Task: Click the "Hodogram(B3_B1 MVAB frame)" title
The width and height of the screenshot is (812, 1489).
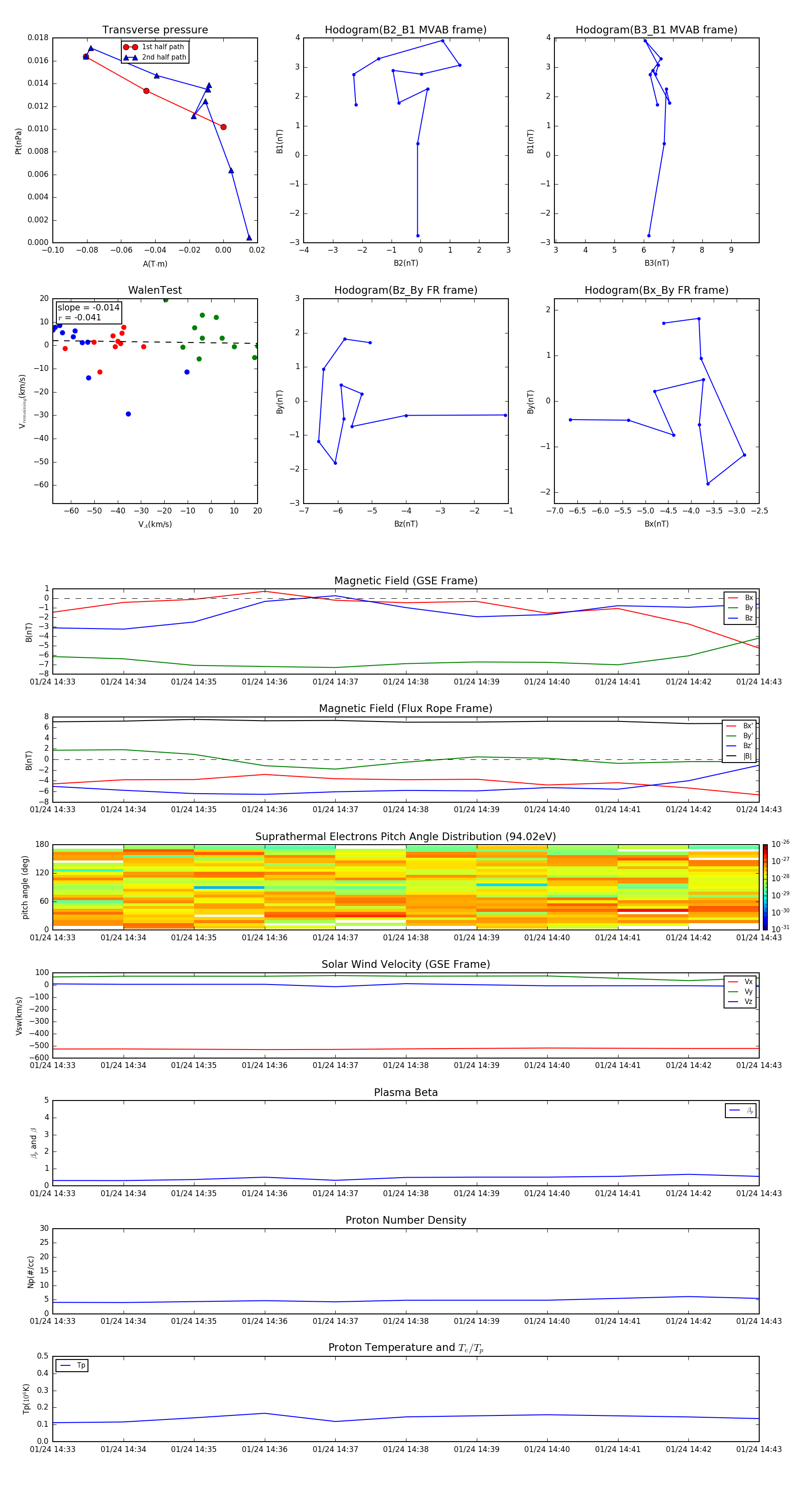Action: coord(656,30)
